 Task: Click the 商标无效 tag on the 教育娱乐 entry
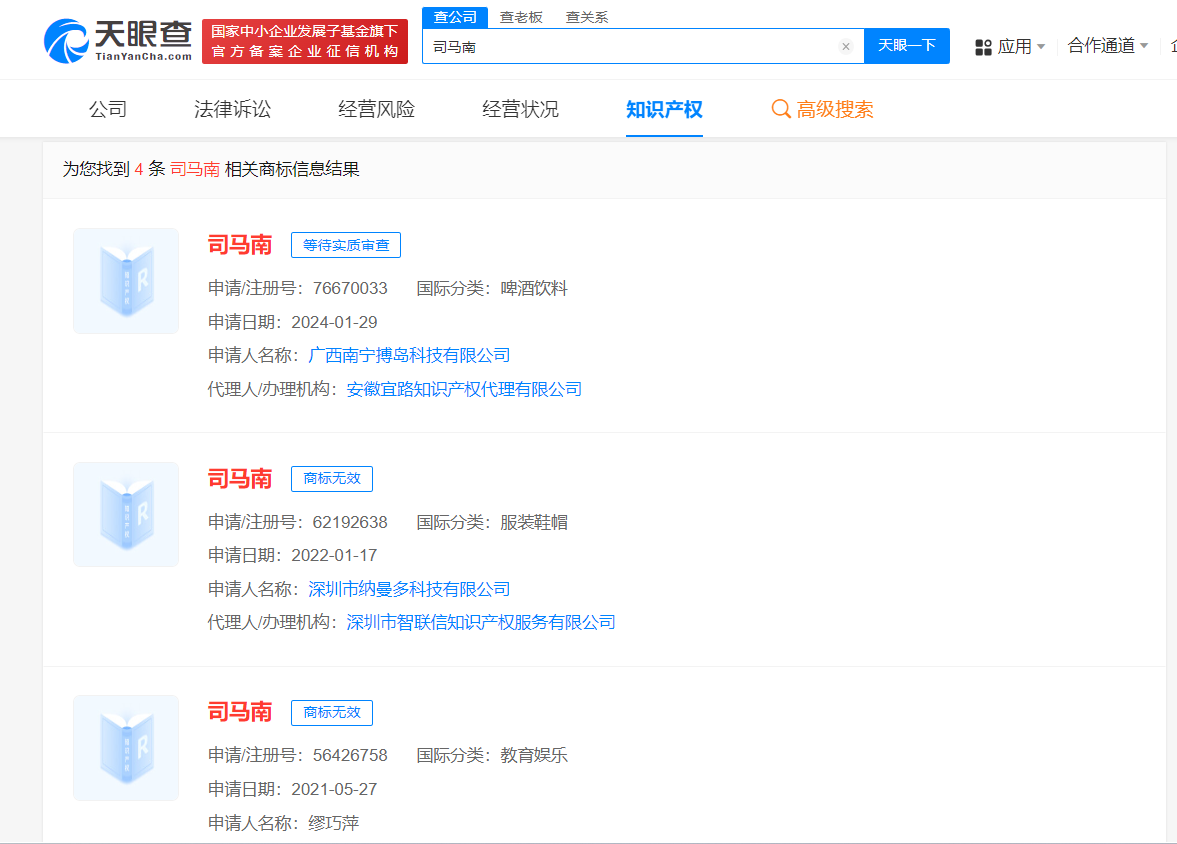(332, 713)
